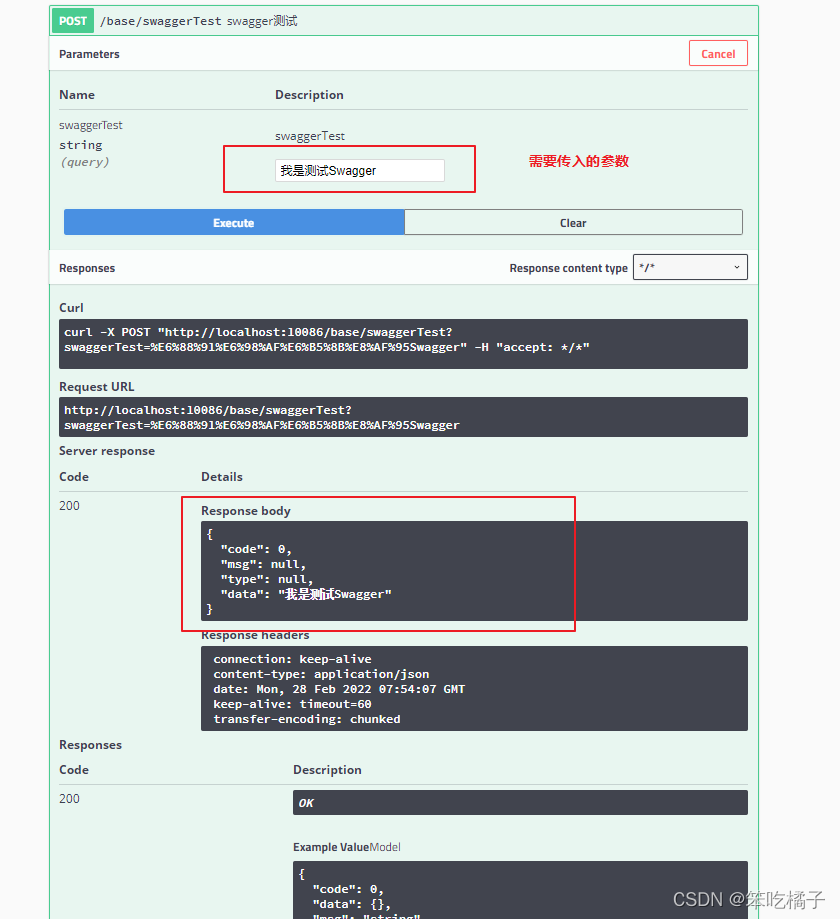Click the keep-alive: timeout=60 header line

click(293, 704)
